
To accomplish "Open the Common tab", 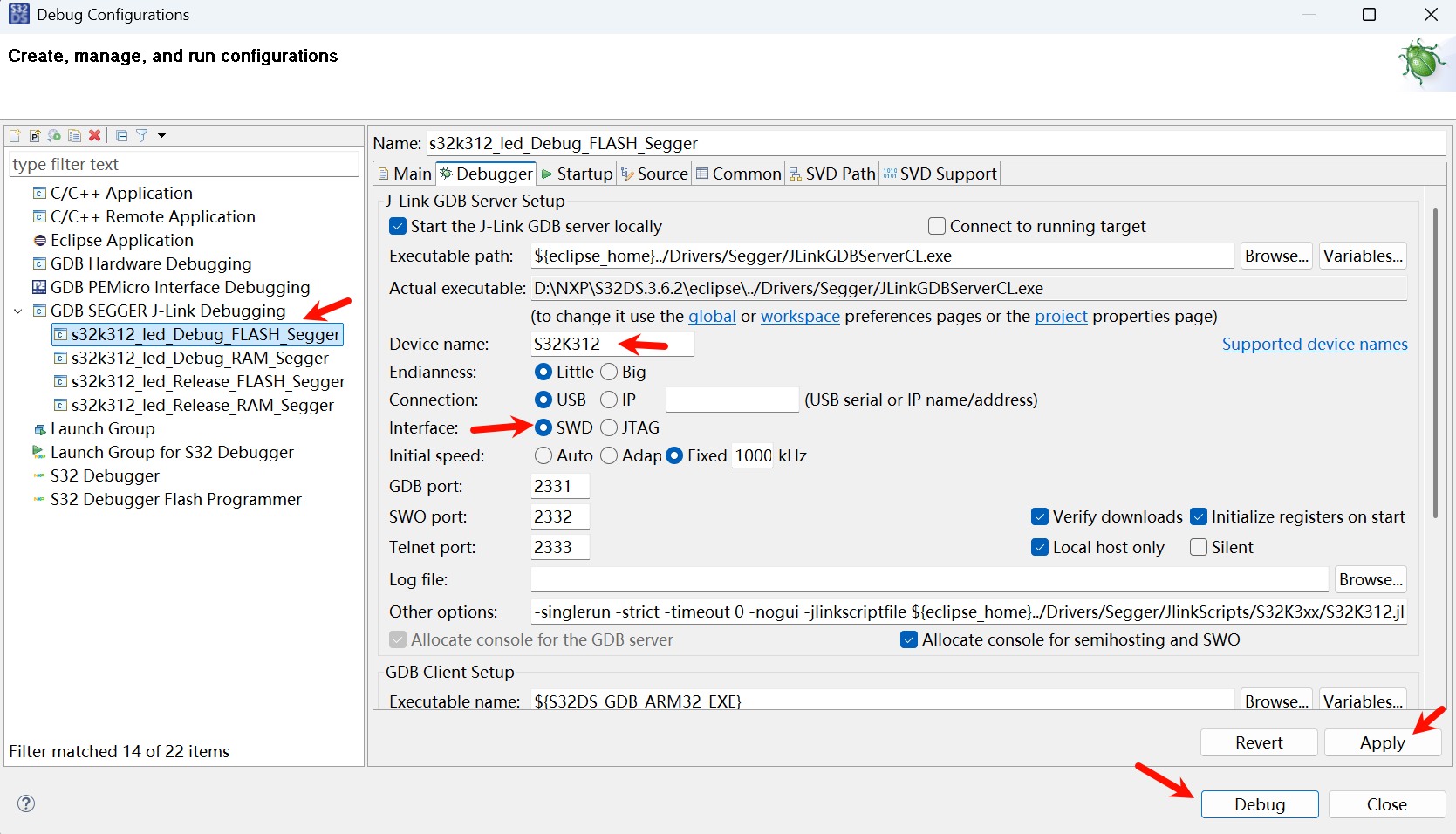I will tap(738, 174).
